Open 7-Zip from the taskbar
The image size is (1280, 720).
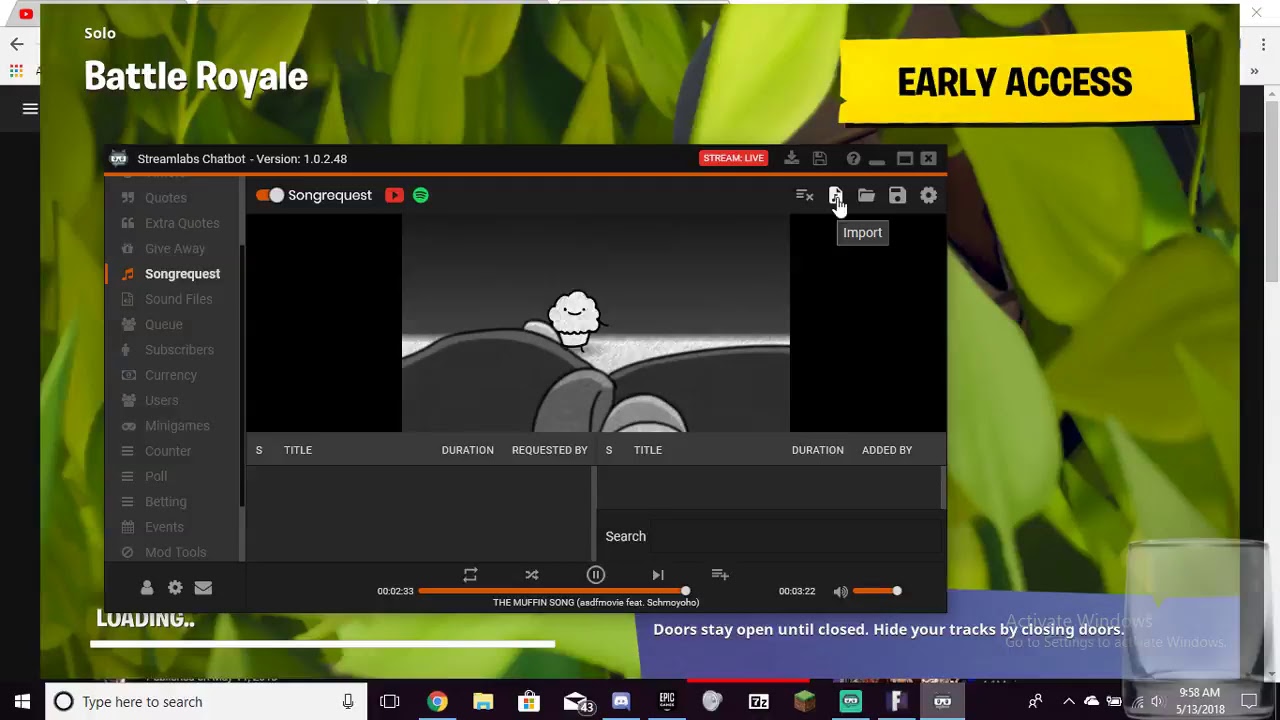point(759,702)
